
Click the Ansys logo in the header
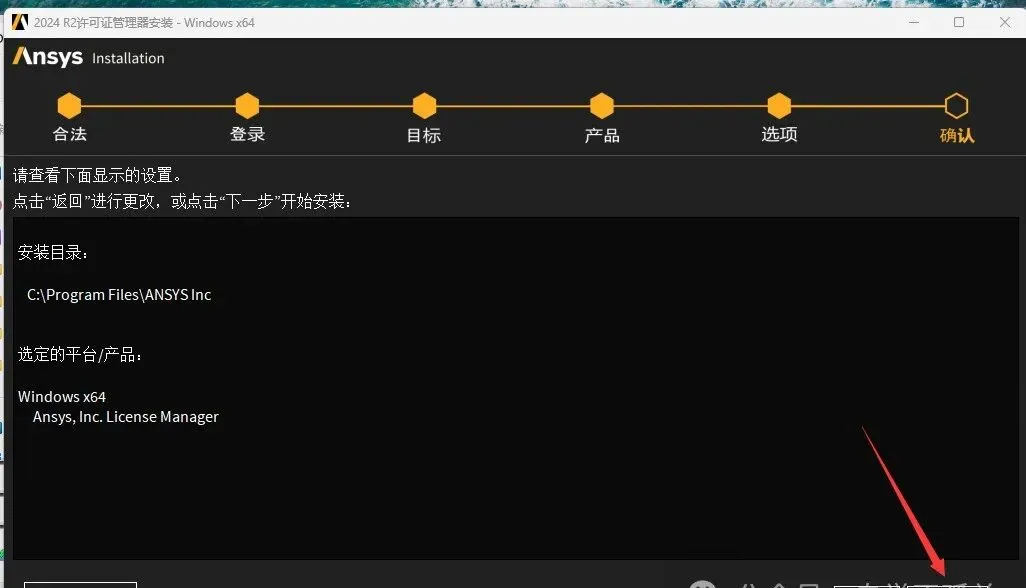tap(48, 57)
